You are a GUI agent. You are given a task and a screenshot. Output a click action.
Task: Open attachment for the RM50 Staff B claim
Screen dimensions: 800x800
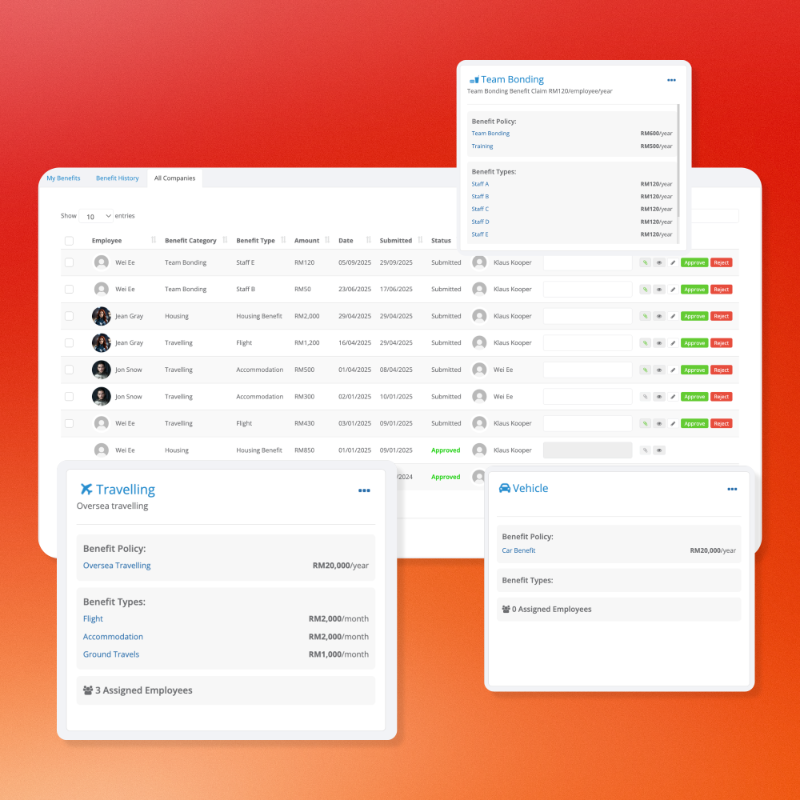[645, 289]
